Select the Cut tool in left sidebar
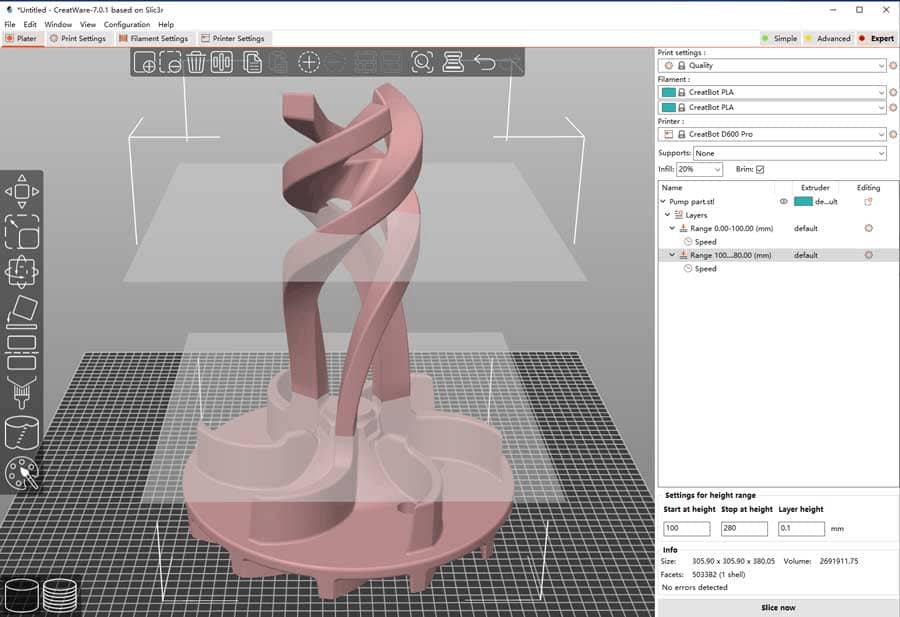Image resolution: width=900 pixels, height=617 pixels. [x=22, y=352]
